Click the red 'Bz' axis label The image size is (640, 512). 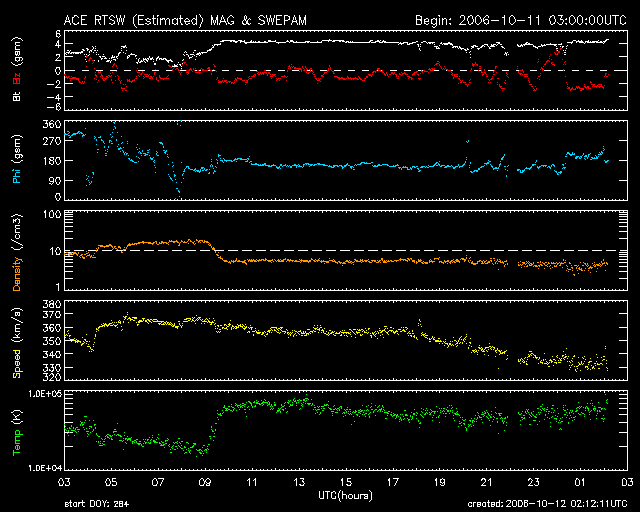[x=17, y=79]
